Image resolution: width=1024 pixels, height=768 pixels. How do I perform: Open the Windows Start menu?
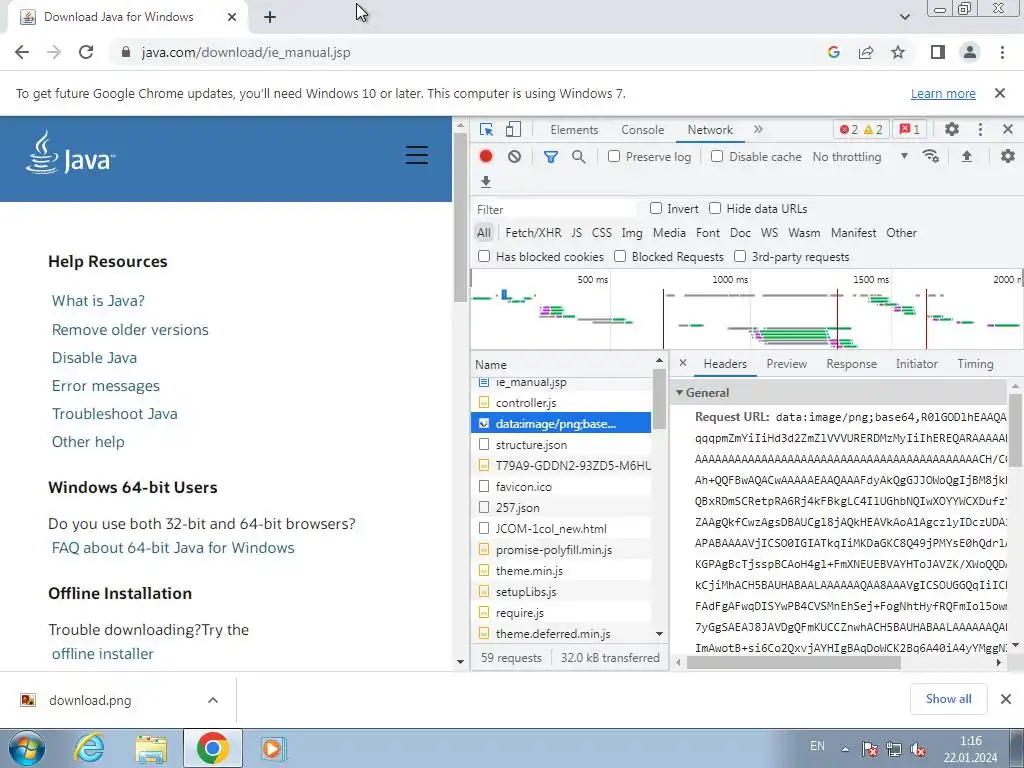click(x=26, y=748)
